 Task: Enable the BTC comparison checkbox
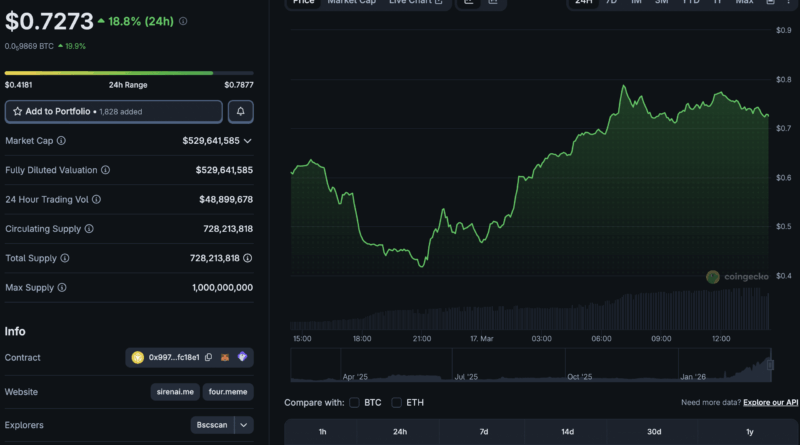[355, 403]
